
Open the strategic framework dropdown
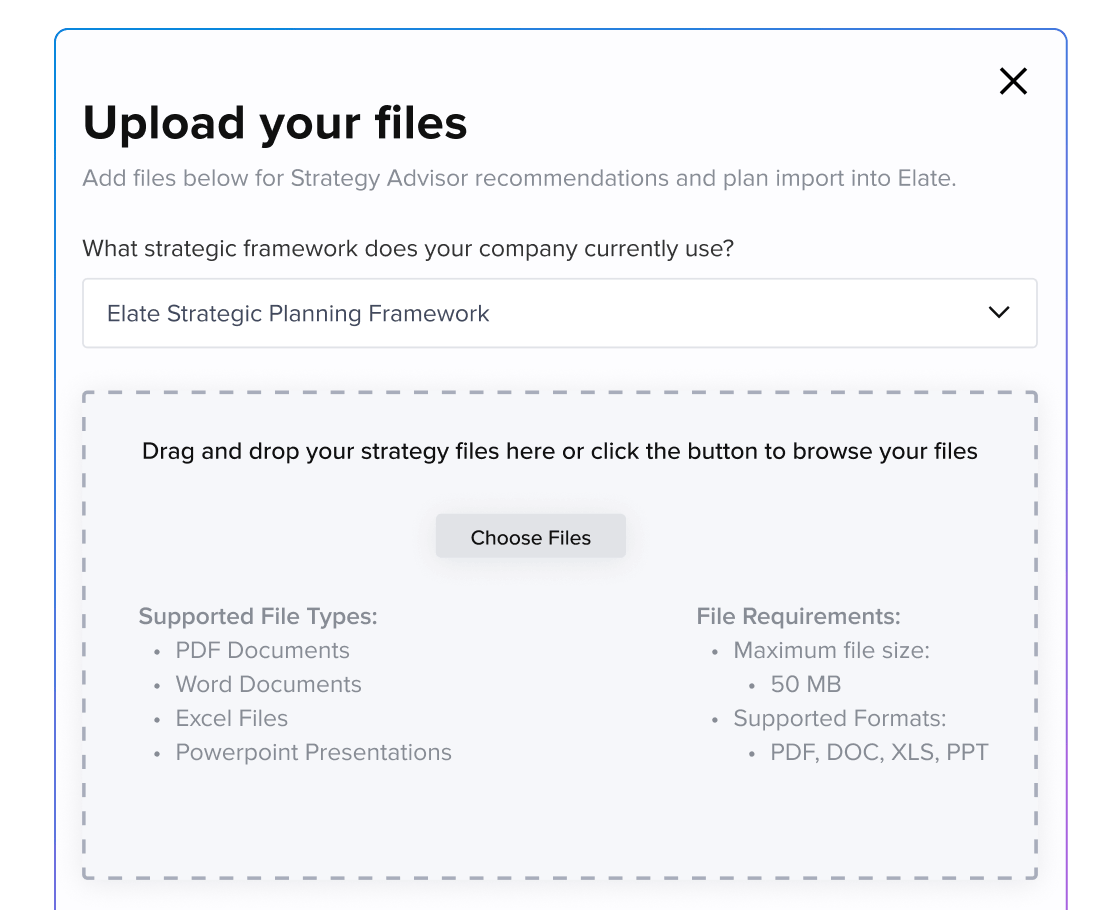point(559,313)
